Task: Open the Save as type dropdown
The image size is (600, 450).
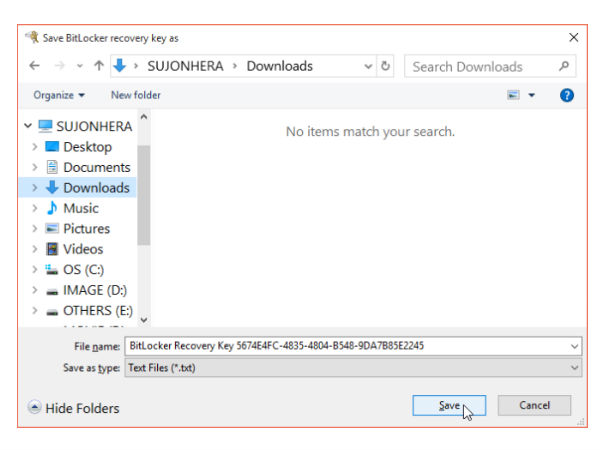Action: click(574, 368)
